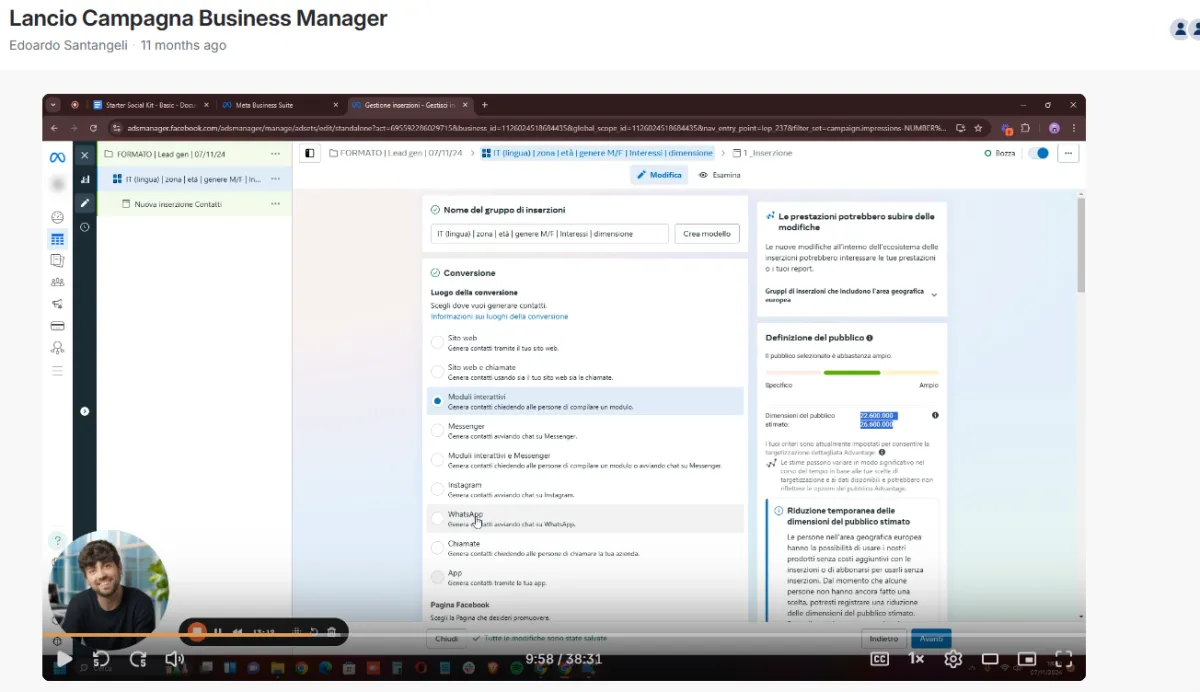Change the 1x playback speed
This screenshot has width=1200, height=692.
916,659
